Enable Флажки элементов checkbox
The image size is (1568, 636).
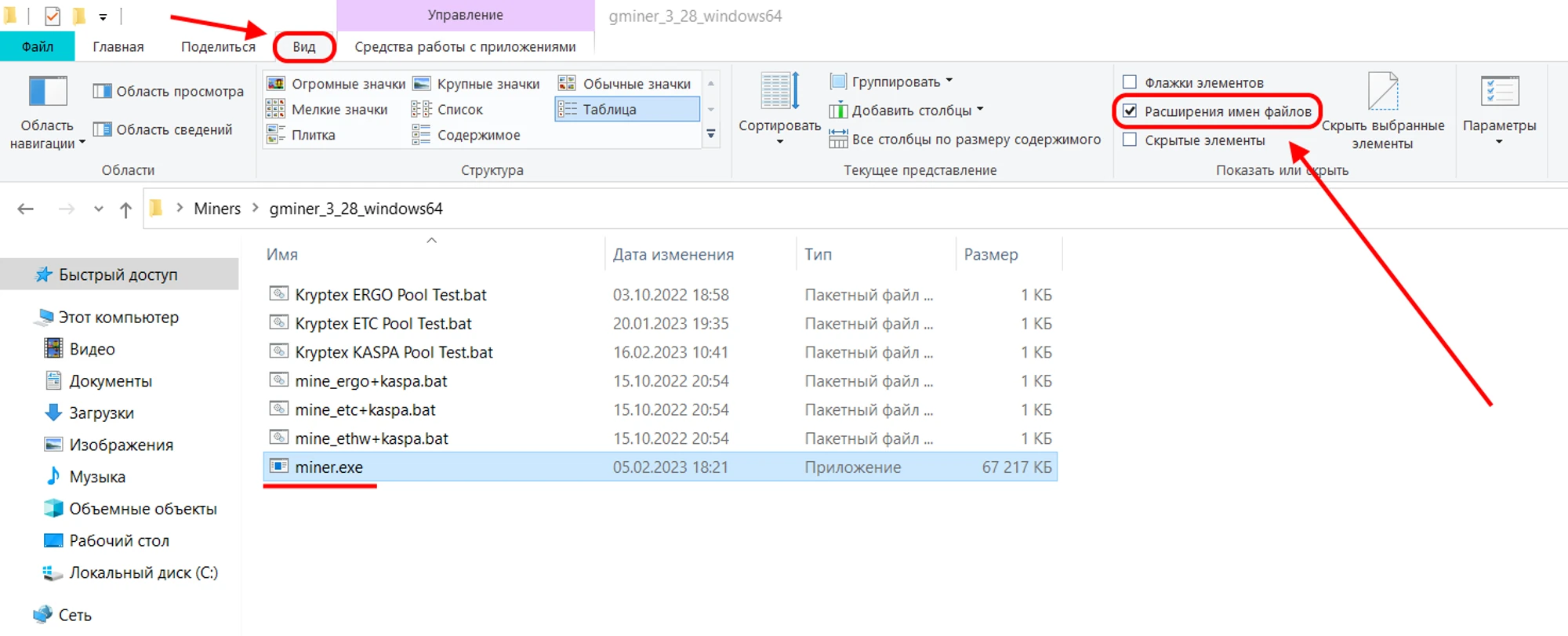[1130, 82]
